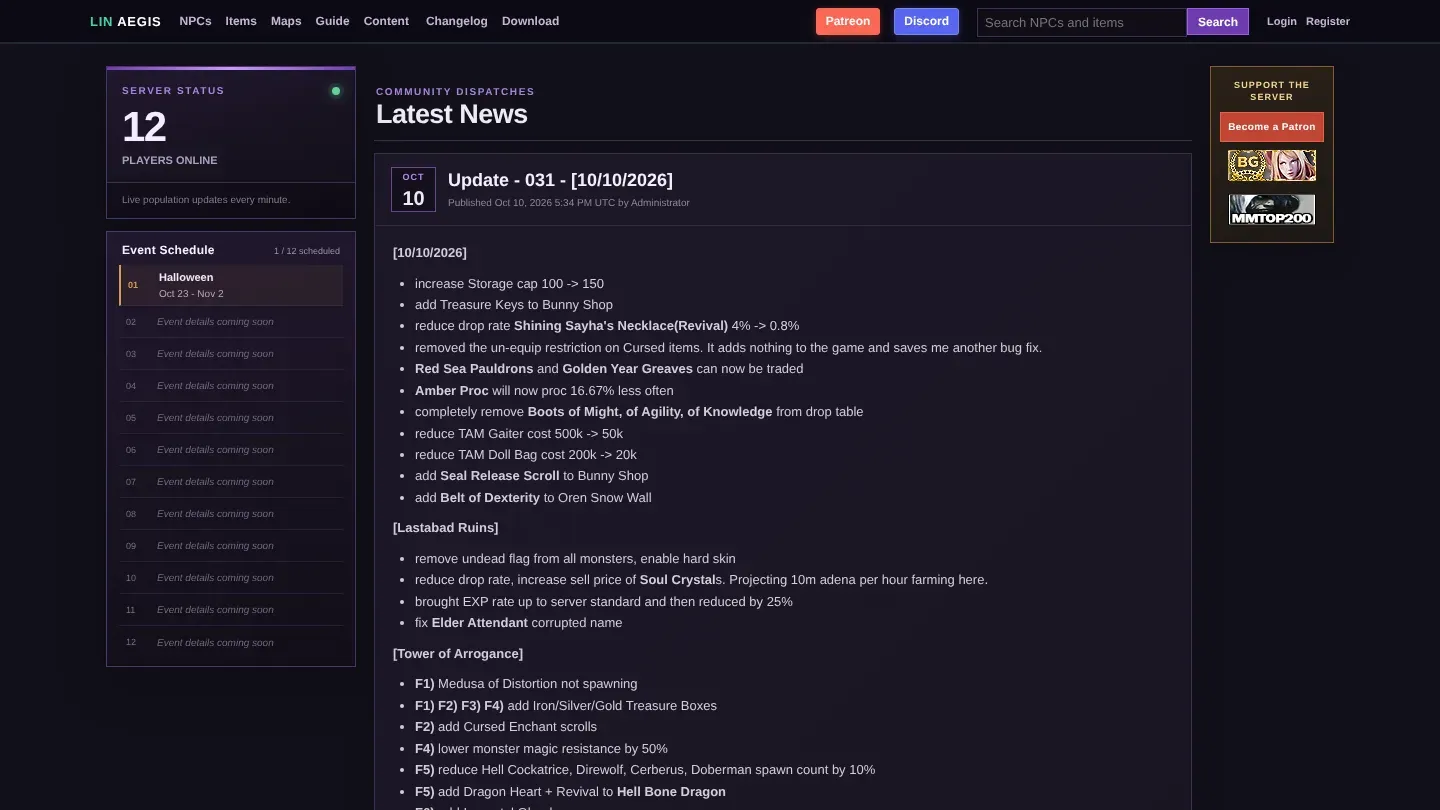Open the Items menu item
This screenshot has width=1440, height=810.
tap(241, 21)
